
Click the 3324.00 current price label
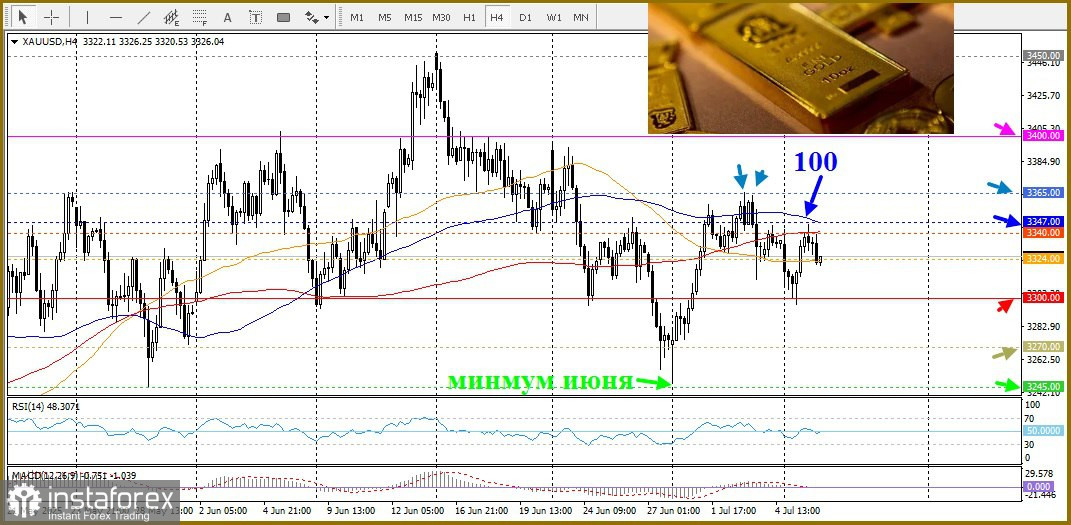(x=1042, y=259)
